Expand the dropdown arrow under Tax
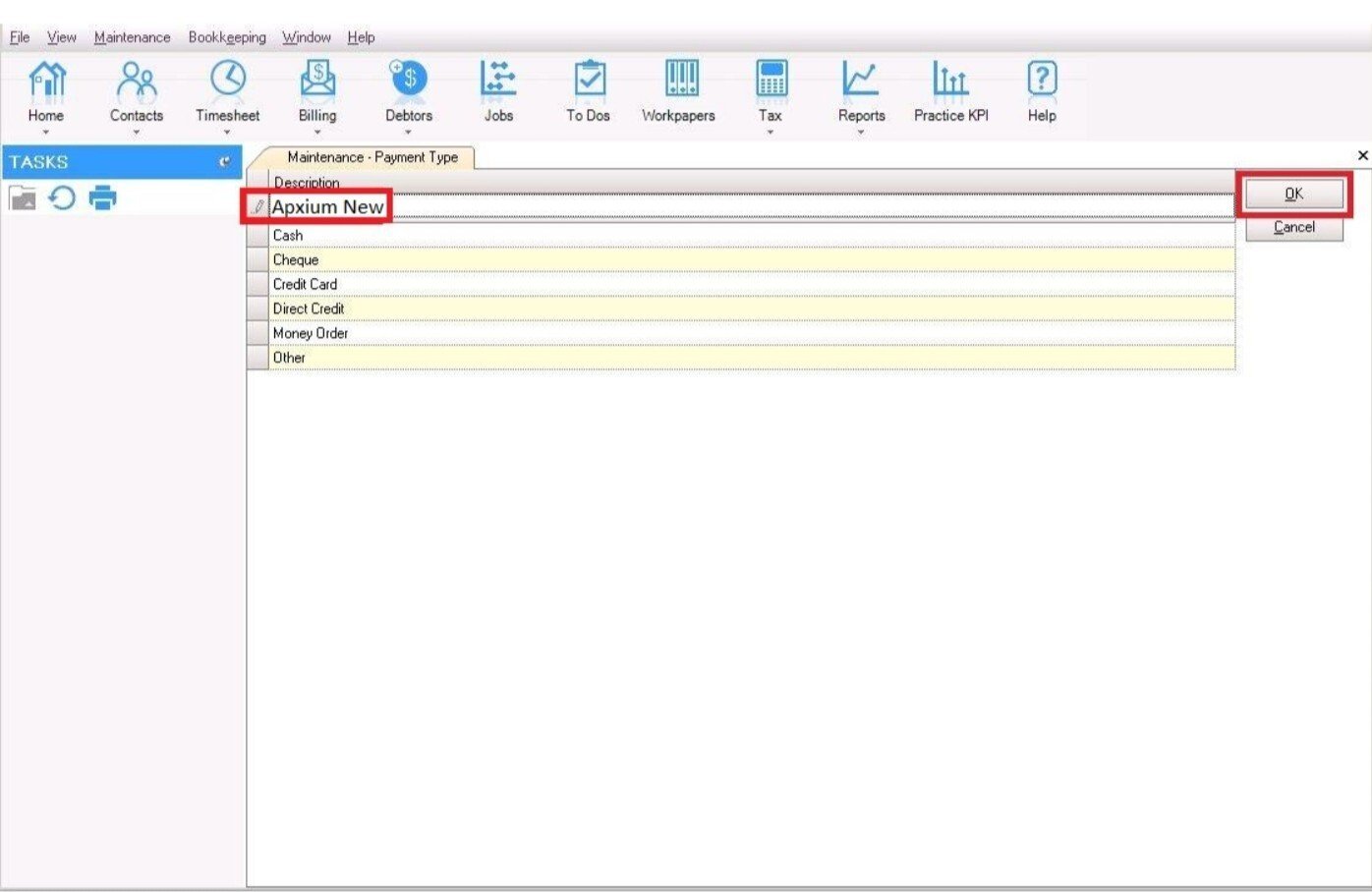 point(771,132)
